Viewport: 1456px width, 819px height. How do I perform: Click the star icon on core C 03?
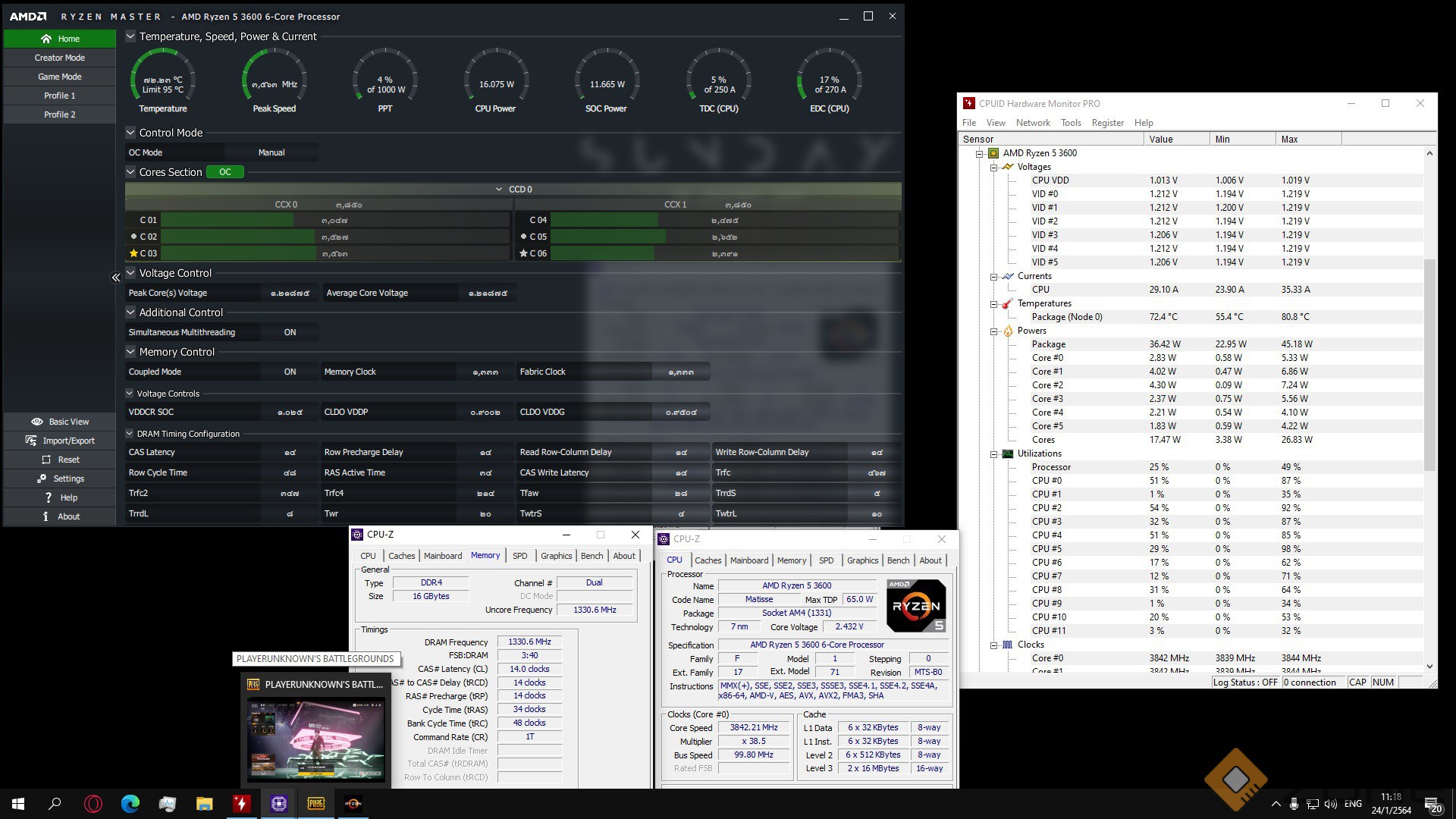pyautogui.click(x=133, y=253)
